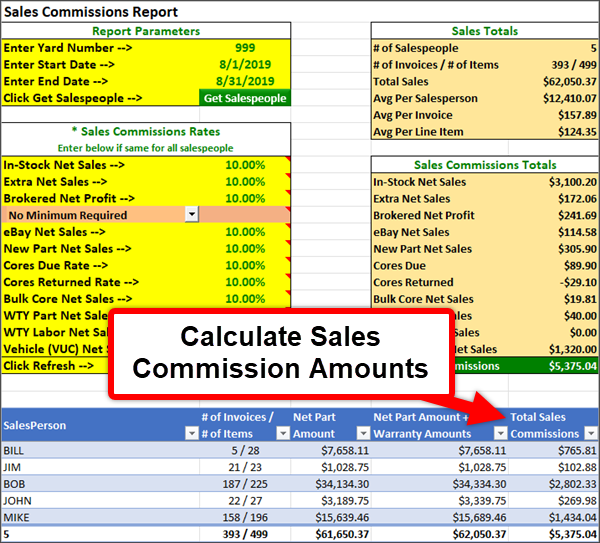Edit the In-Stock Net Sales rate
The width and height of the screenshot is (600, 543).
tap(245, 166)
